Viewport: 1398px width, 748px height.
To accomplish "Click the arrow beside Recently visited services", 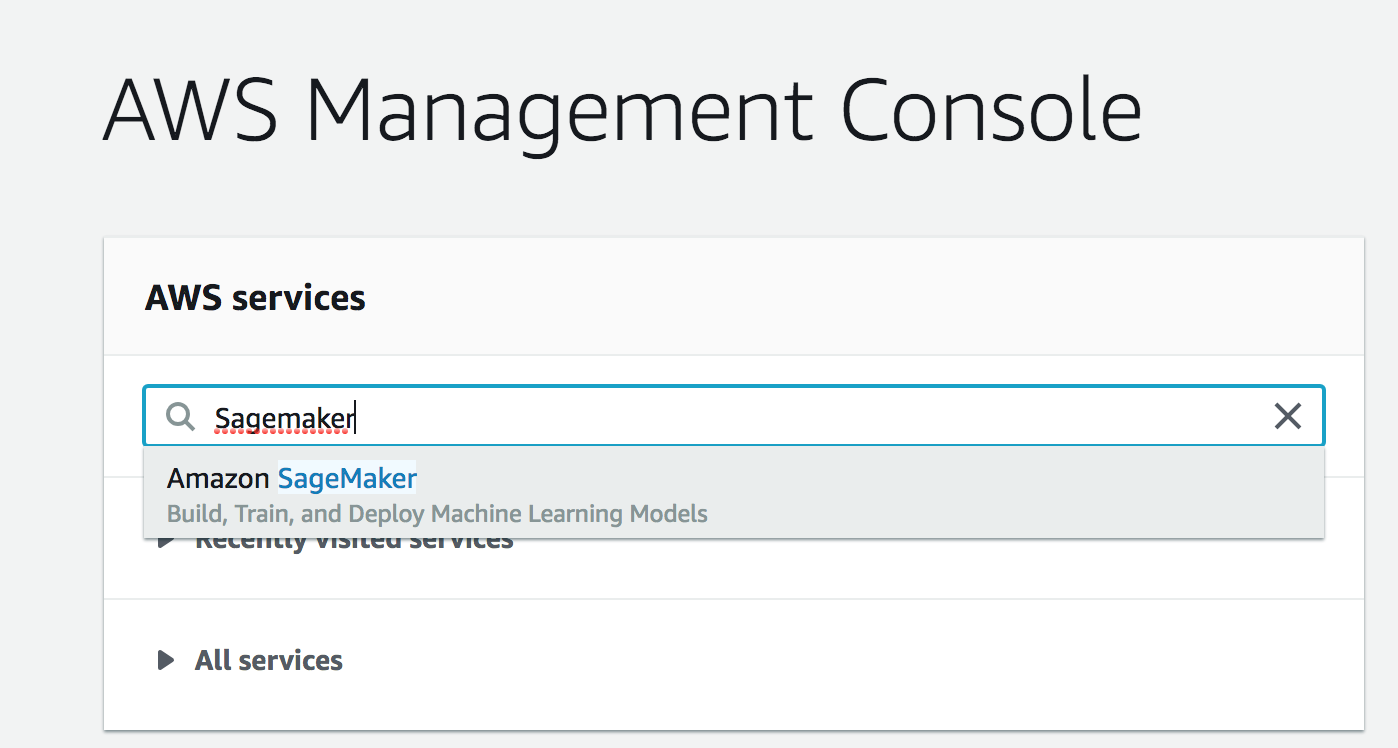I will (166, 542).
